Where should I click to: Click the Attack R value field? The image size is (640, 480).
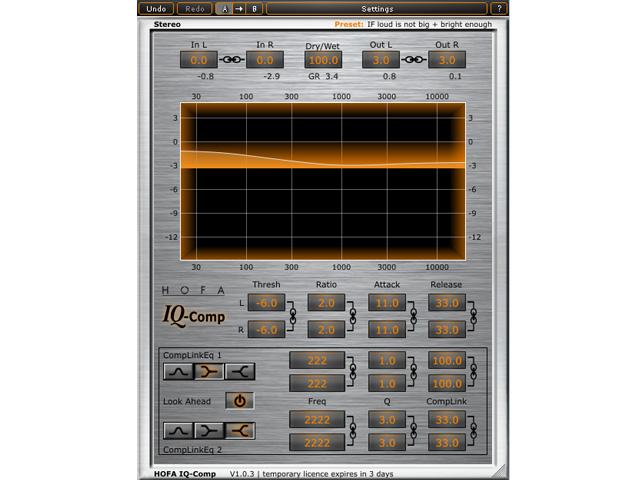pos(387,329)
